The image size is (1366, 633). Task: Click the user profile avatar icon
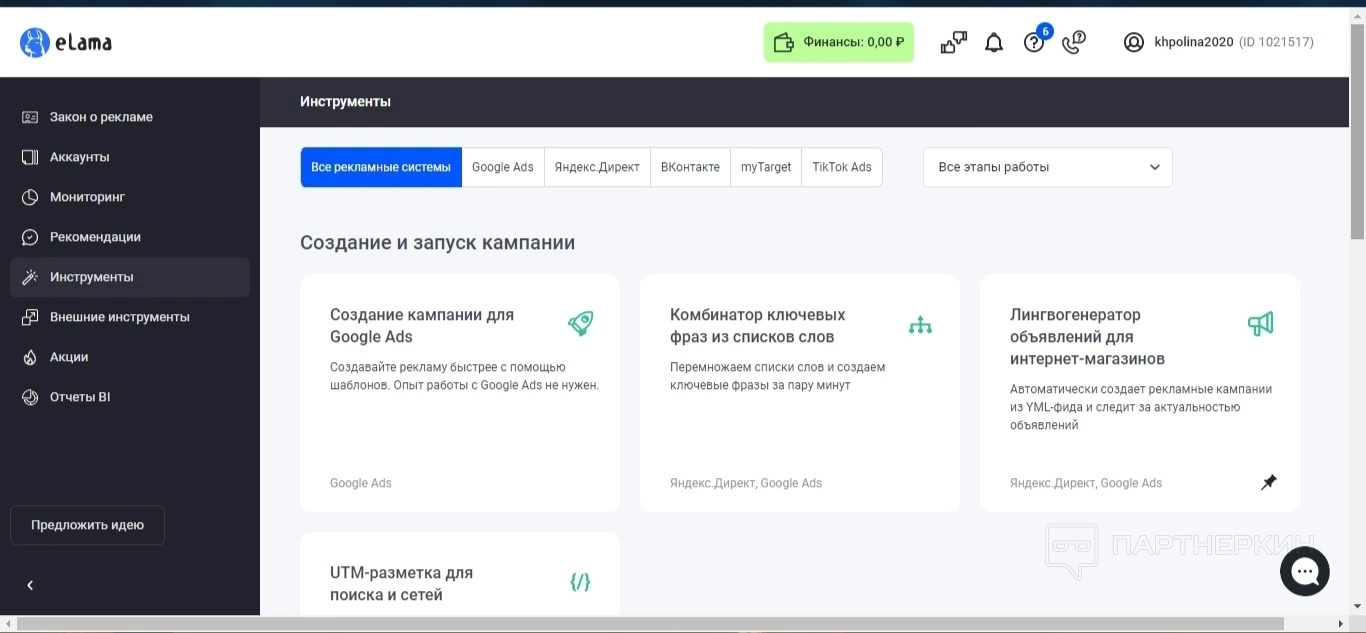click(x=1133, y=42)
